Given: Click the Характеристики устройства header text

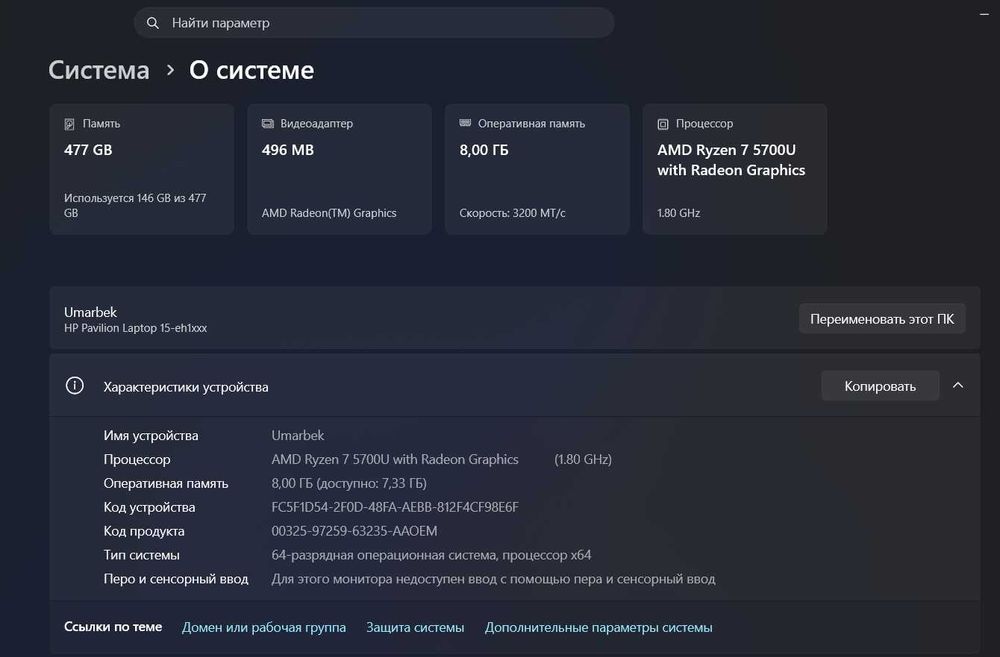Looking at the screenshot, I should tap(186, 387).
